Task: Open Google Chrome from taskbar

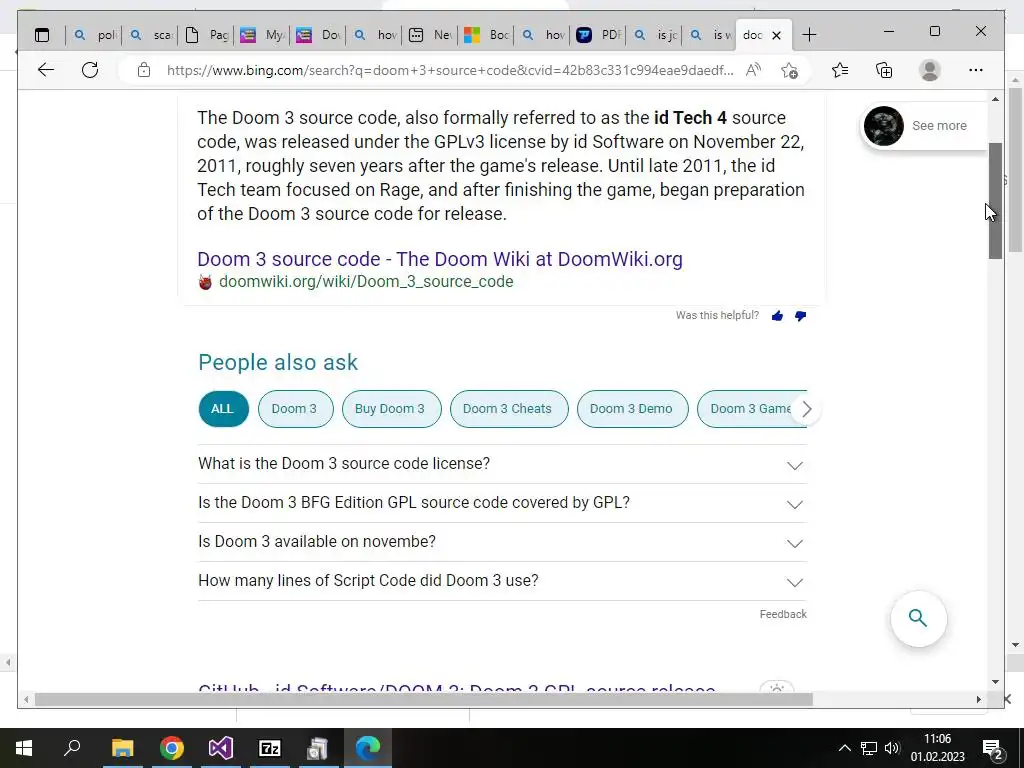Action: pos(172,748)
